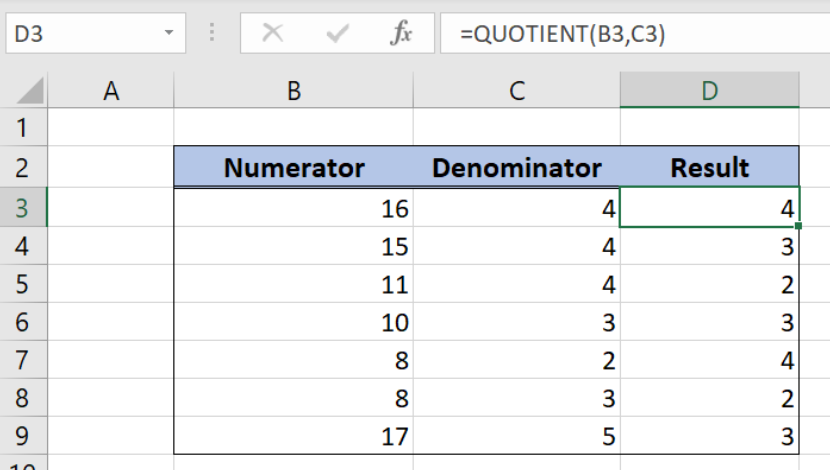Screen dimensions: 830x470
Task: Select row 7 header
Action: (x=23, y=360)
